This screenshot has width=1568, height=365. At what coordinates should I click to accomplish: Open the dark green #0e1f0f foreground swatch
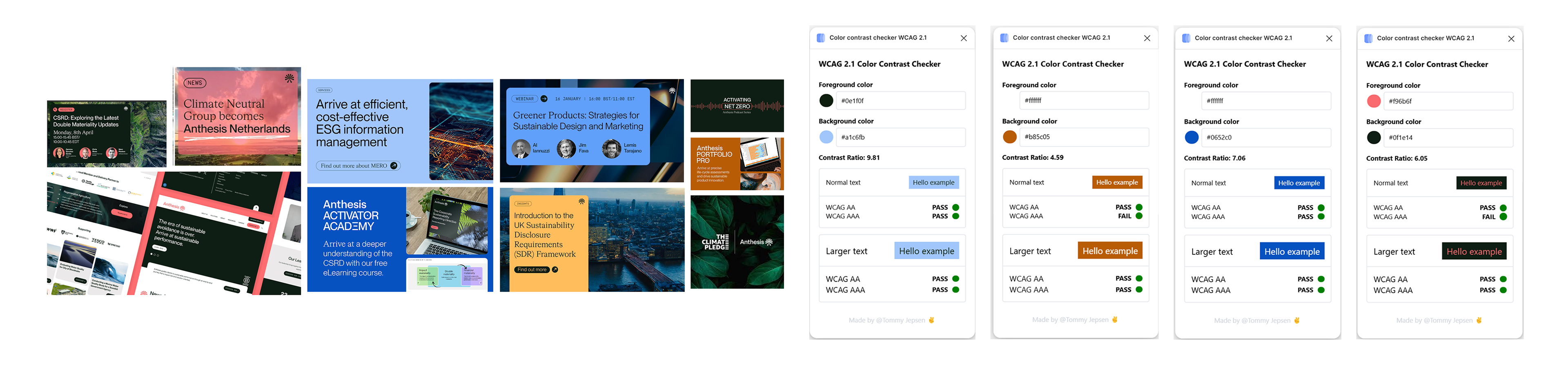826,100
